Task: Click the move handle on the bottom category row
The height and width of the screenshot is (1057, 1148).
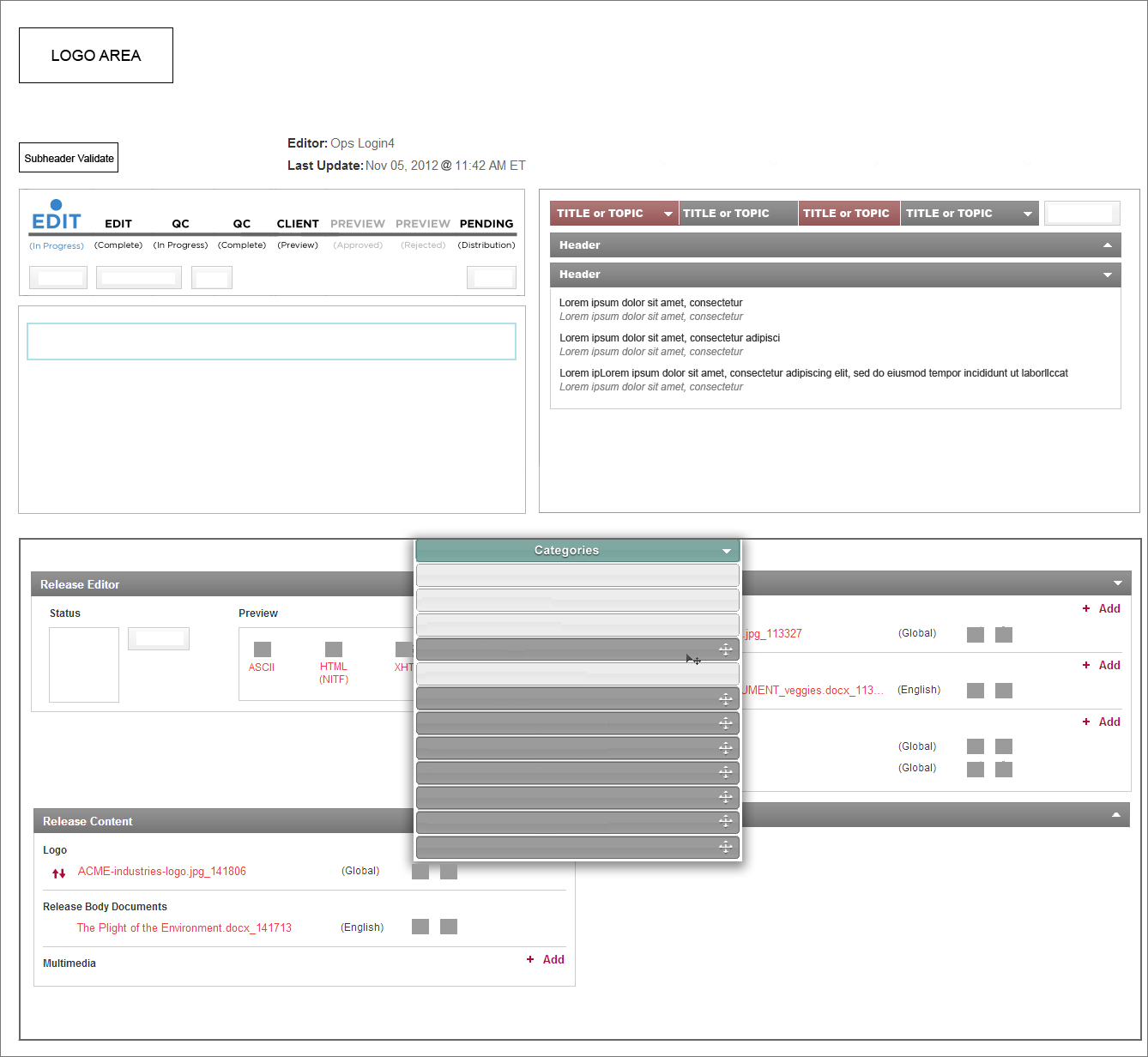Action: (x=725, y=848)
